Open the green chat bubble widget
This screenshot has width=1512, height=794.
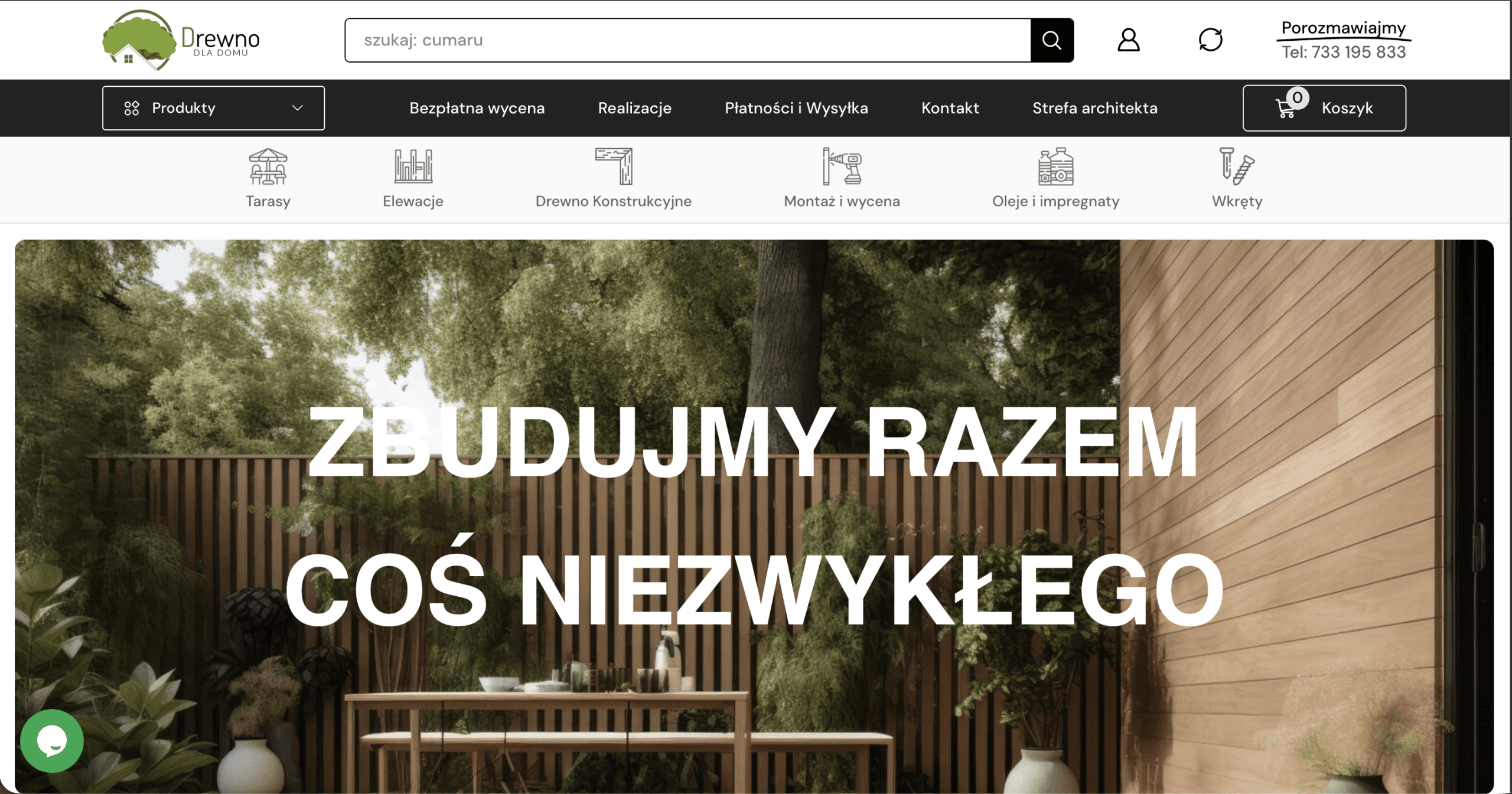click(x=52, y=740)
